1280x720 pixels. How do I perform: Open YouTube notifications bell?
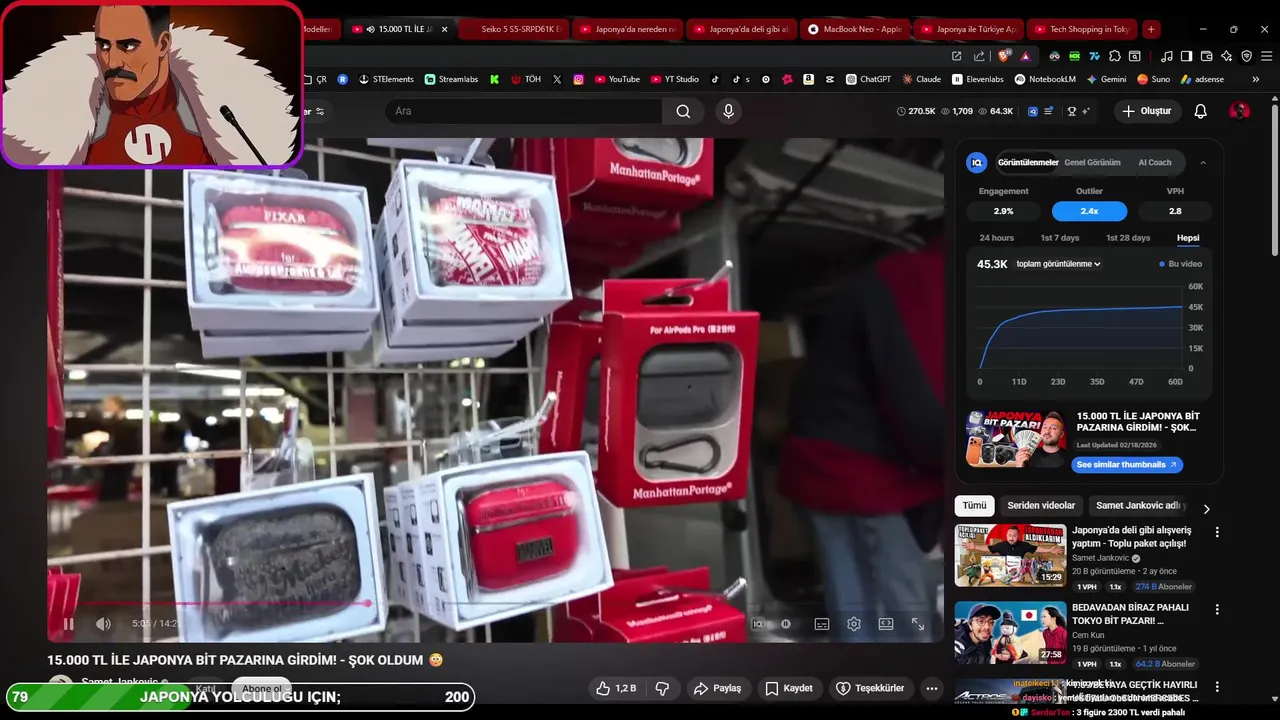tap(1201, 111)
